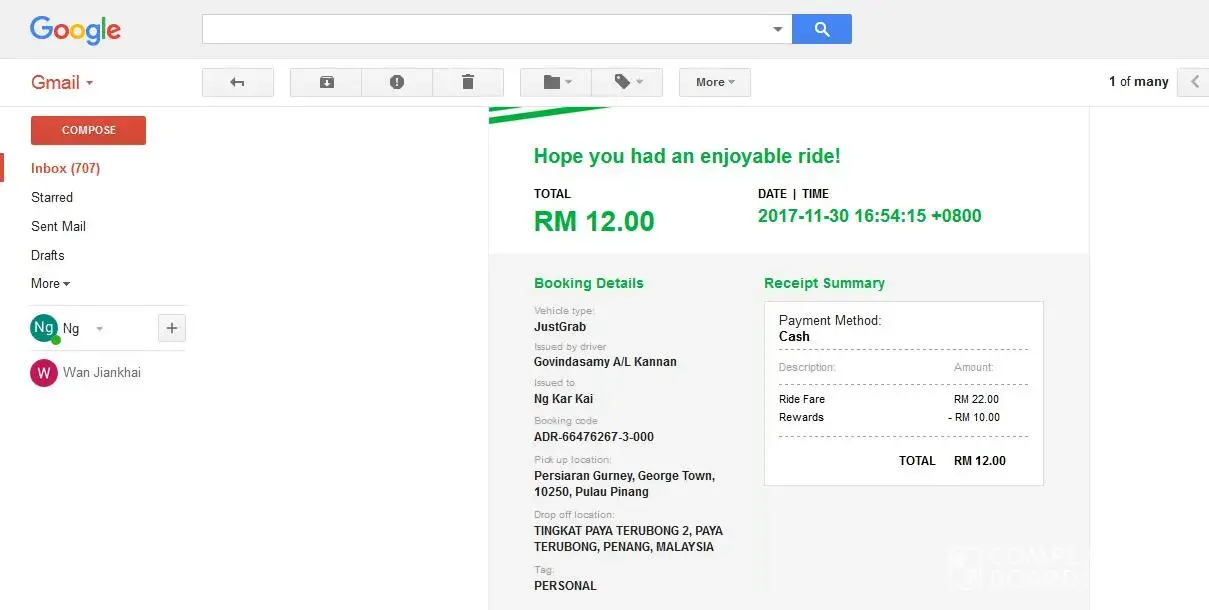Click the back to inbox arrow button
The image size is (1209, 610).
(x=237, y=82)
